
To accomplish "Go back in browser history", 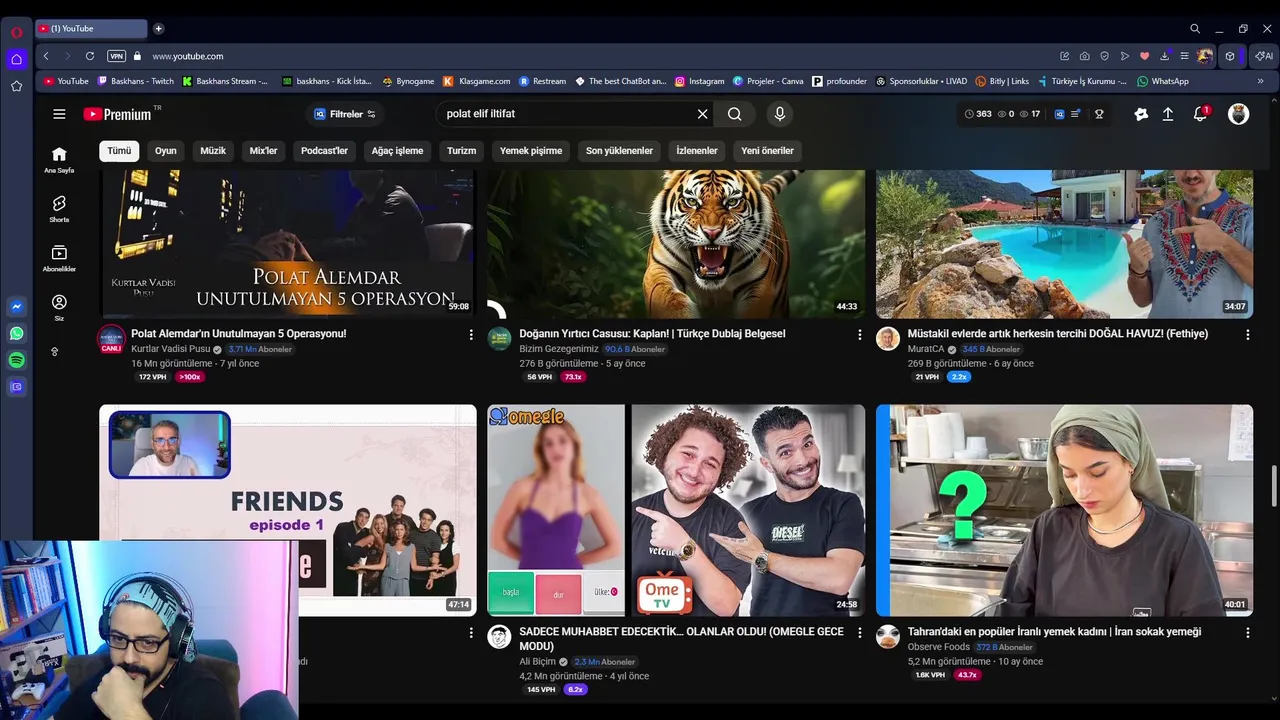I will point(46,56).
